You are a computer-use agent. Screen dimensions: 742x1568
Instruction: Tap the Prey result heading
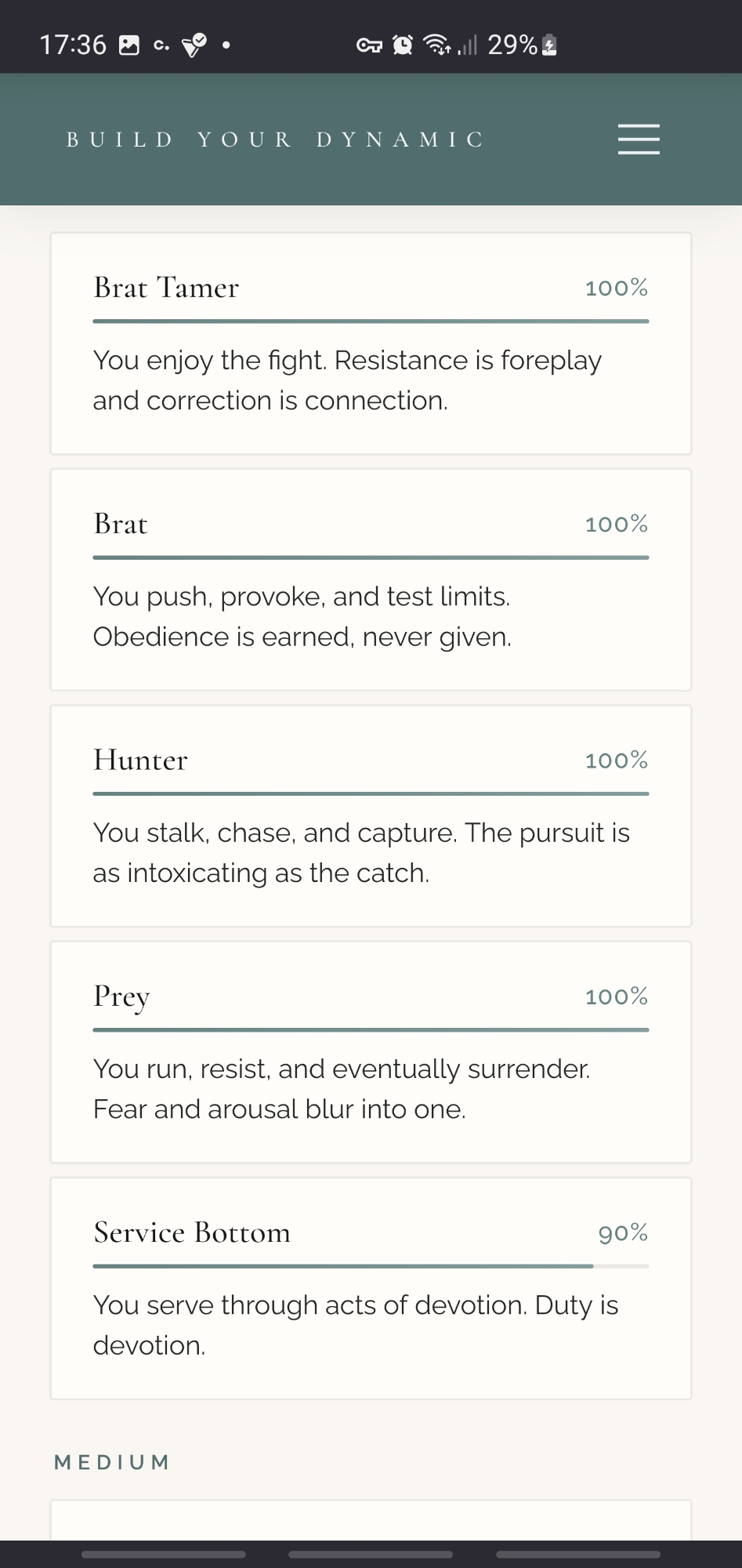coord(121,996)
